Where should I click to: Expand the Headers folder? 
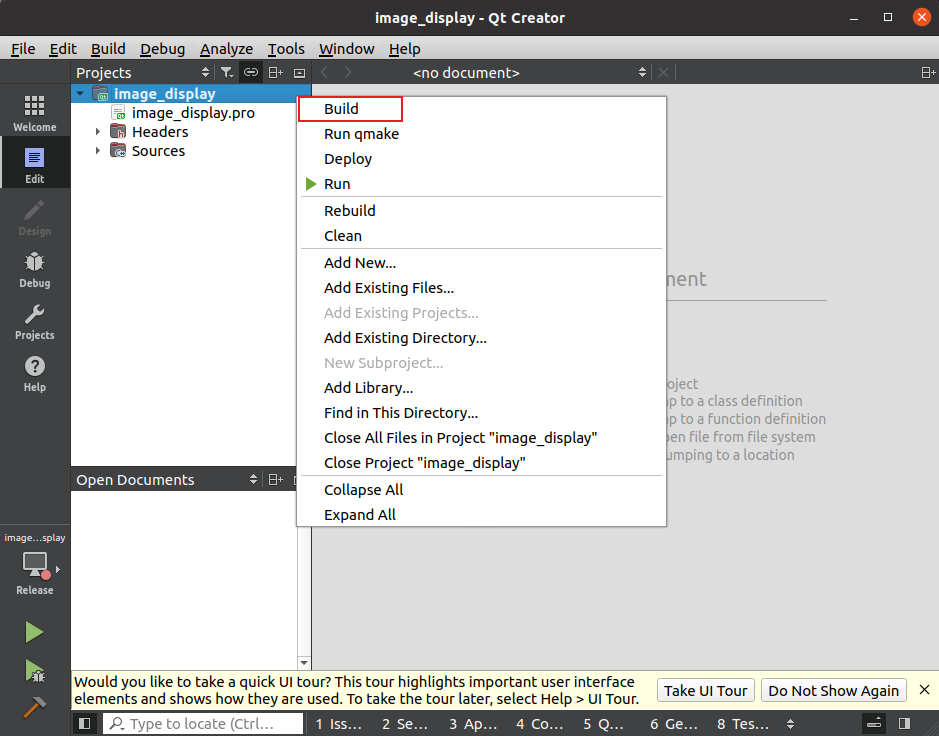click(x=98, y=132)
